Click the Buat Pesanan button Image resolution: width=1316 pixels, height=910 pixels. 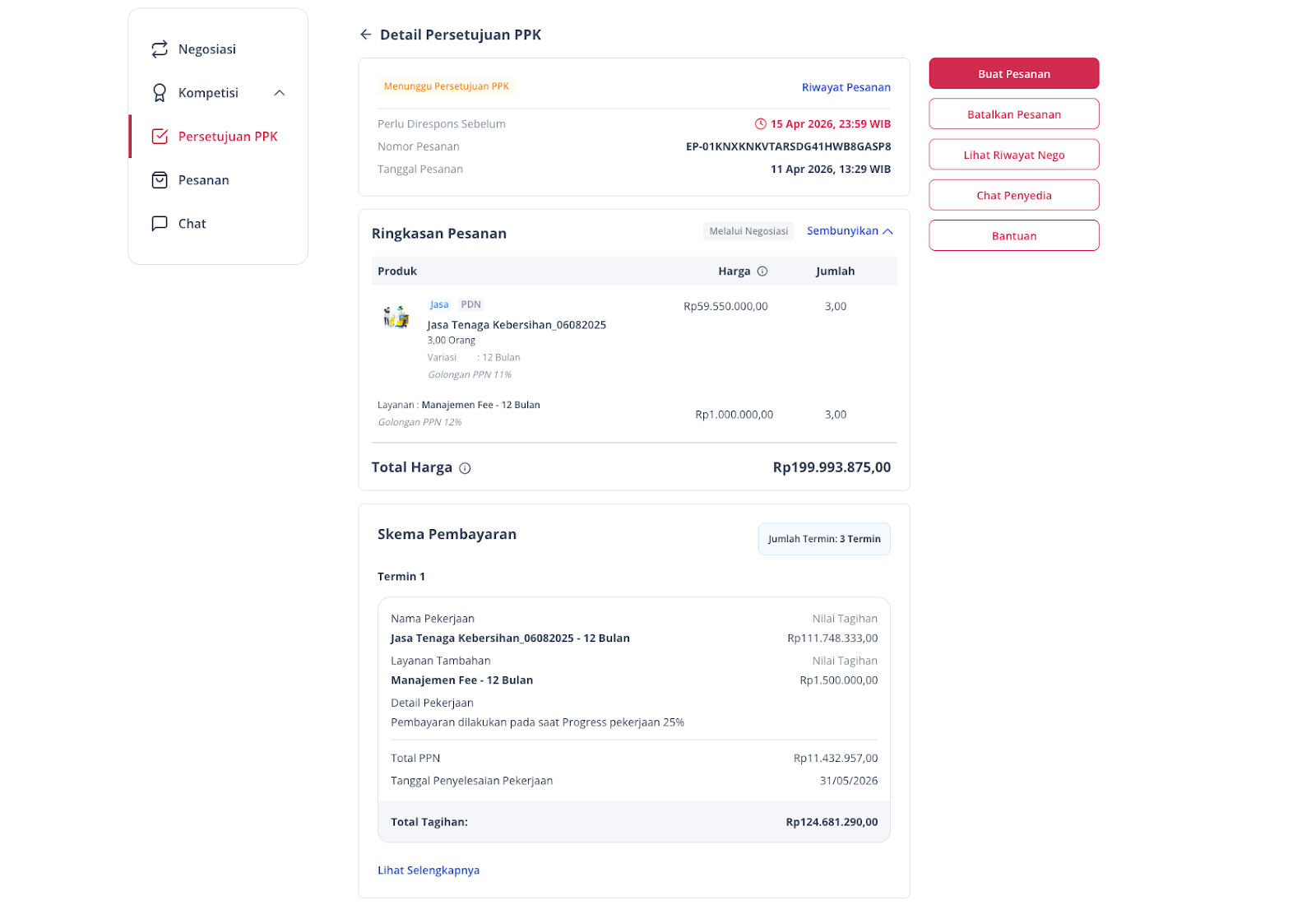click(1014, 73)
